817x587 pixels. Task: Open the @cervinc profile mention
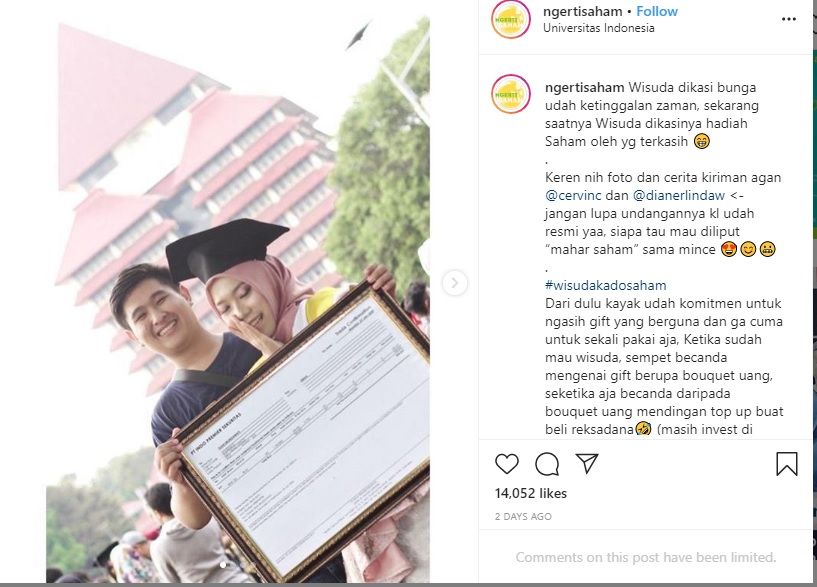[x=573, y=195]
